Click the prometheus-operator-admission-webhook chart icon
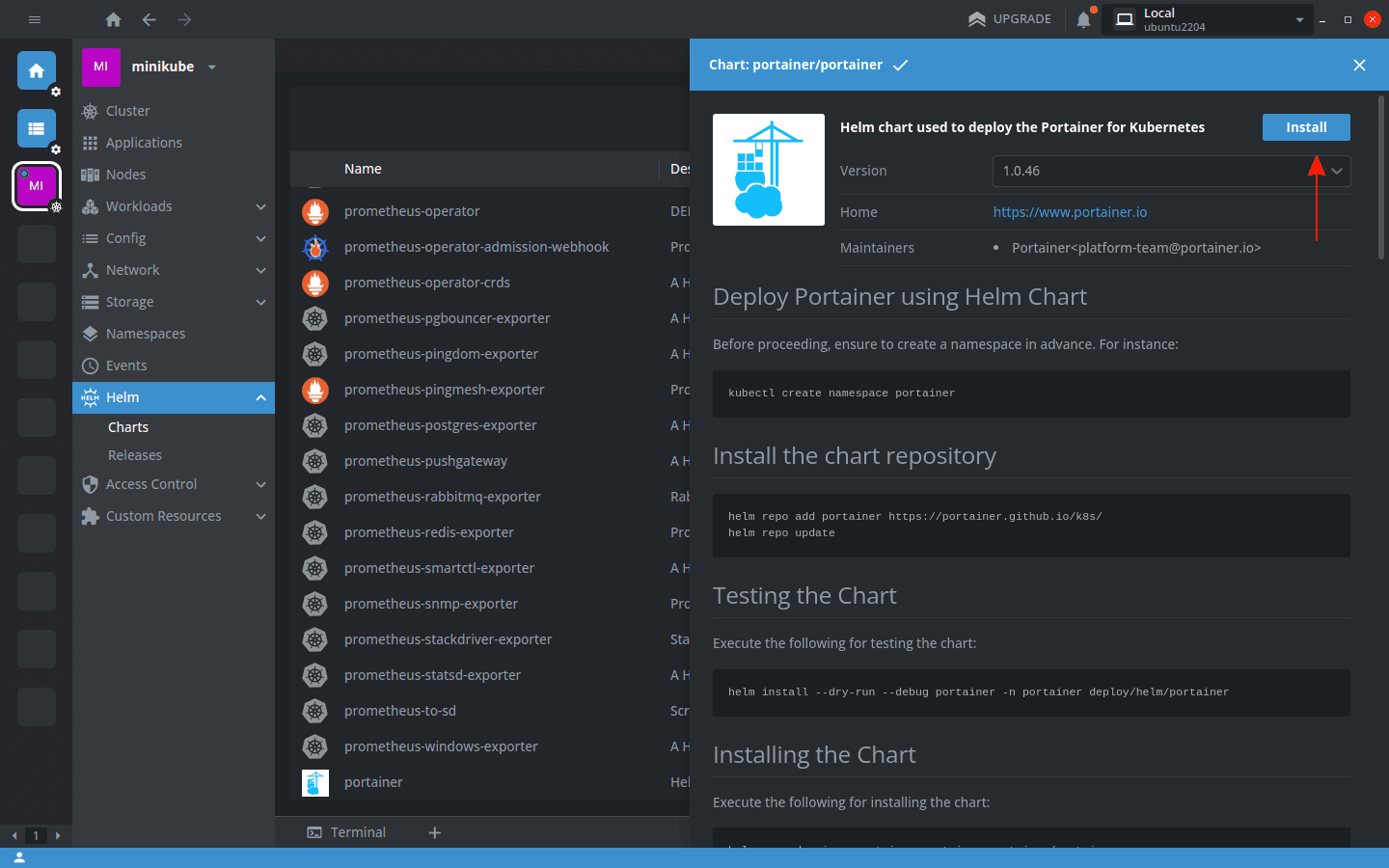 (x=315, y=247)
